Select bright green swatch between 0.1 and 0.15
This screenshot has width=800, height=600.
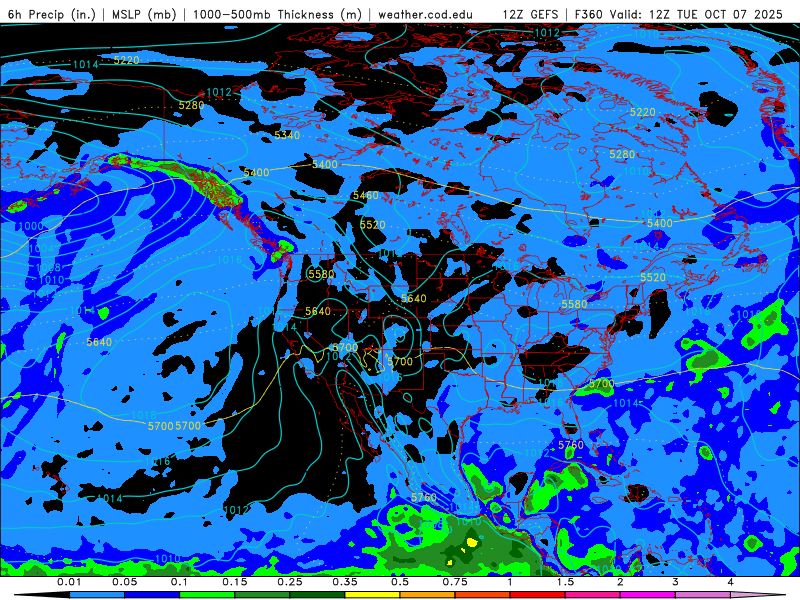click(x=207, y=595)
